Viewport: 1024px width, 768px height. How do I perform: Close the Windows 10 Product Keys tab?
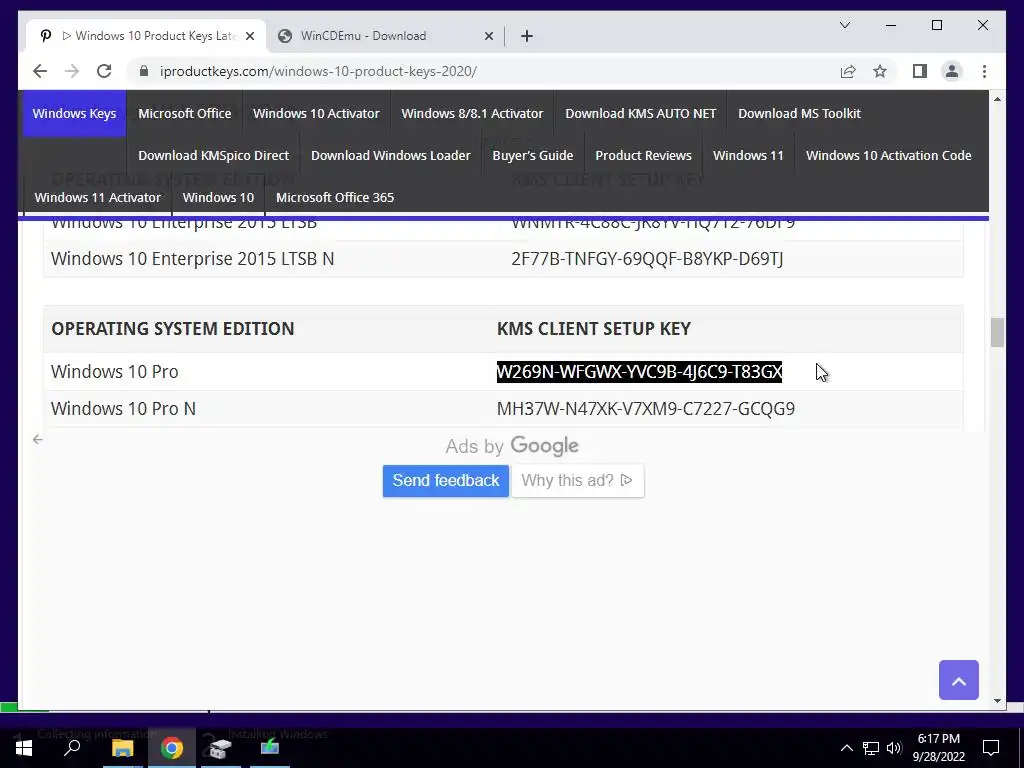tap(249, 36)
